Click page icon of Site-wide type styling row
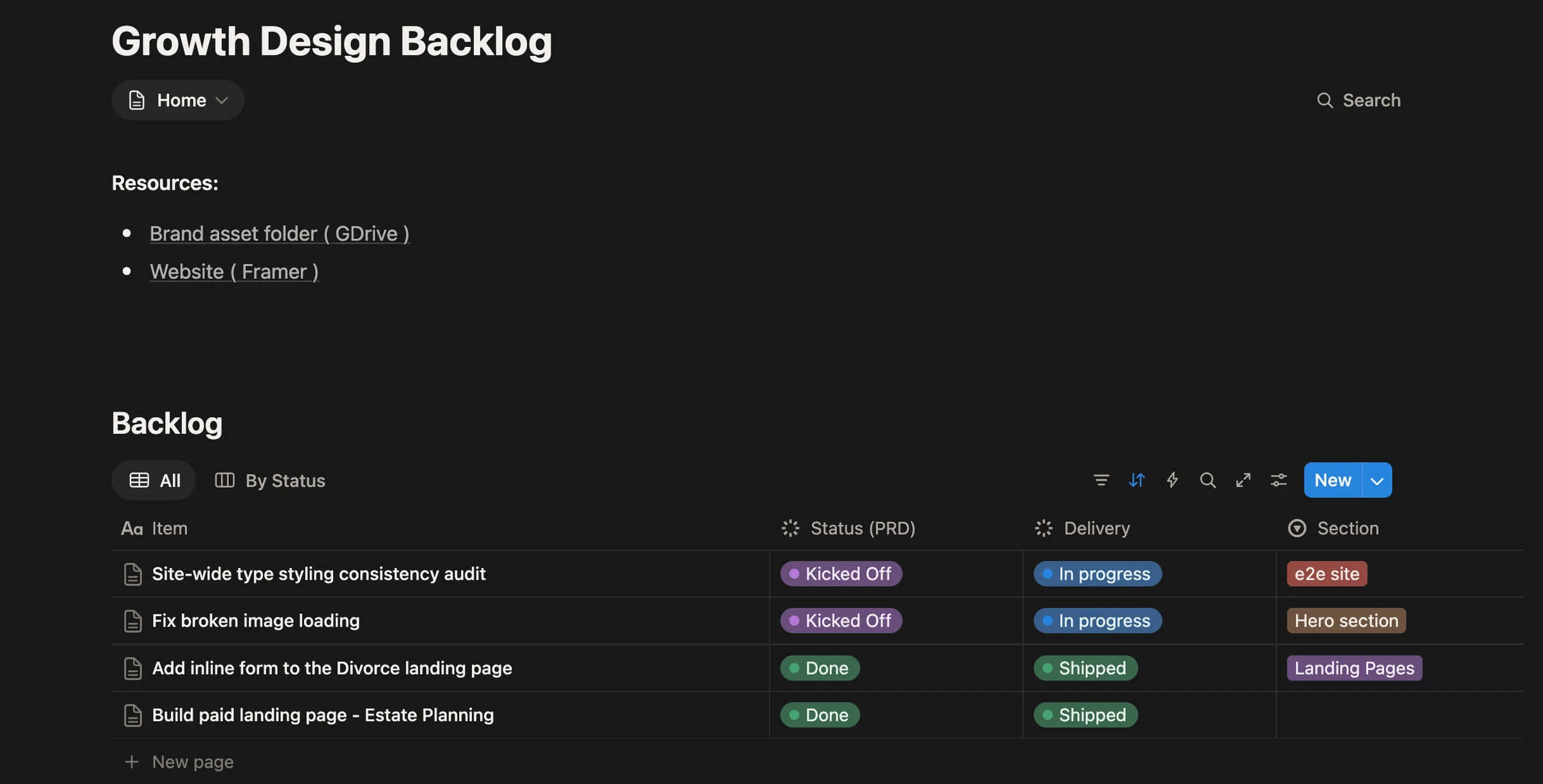Screen dimensions: 1543x784 coord(132,574)
